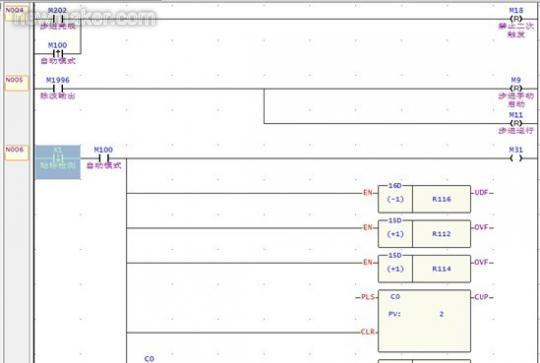Select the R114 increment function block
The image size is (540, 363).
[424, 269]
